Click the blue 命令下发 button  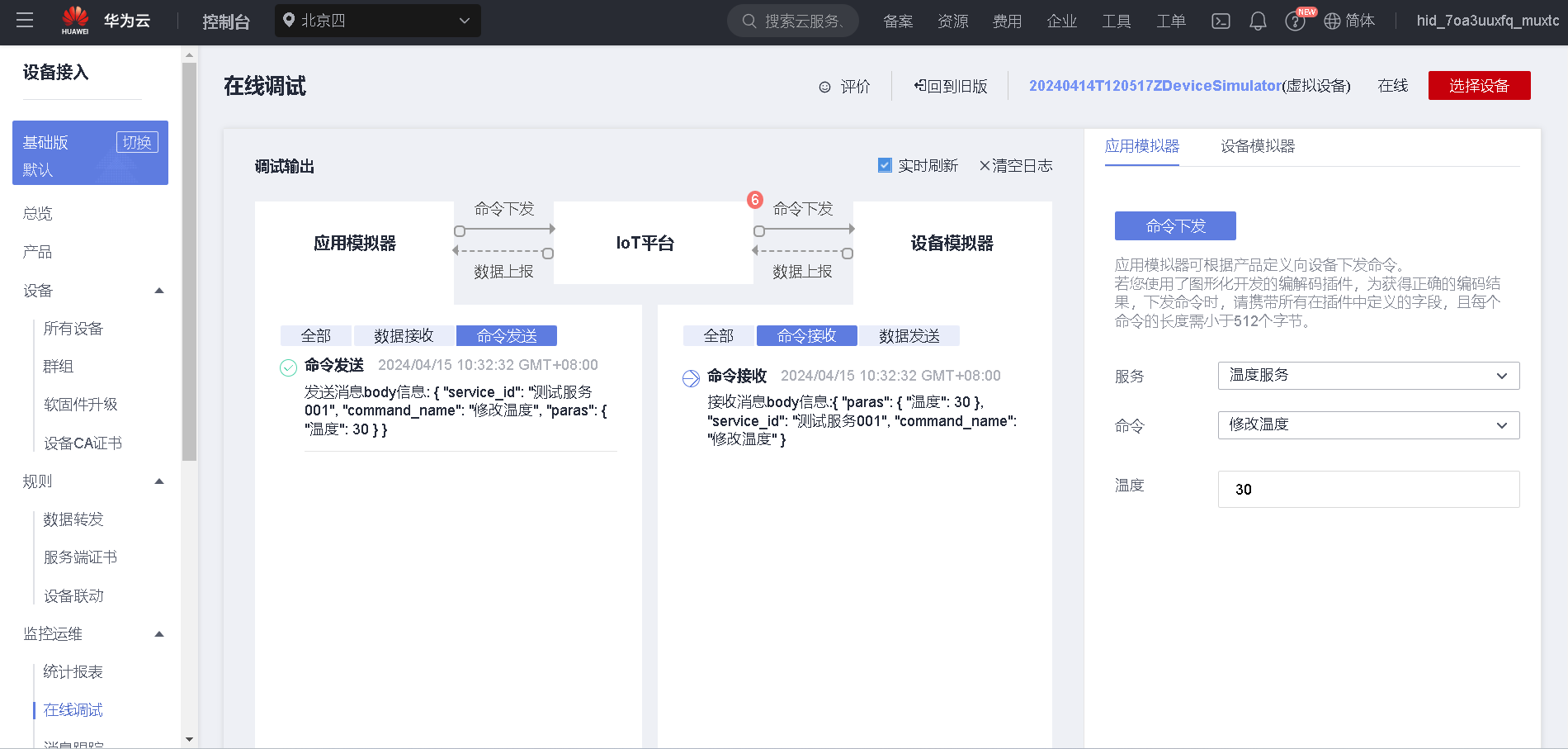(x=1175, y=226)
